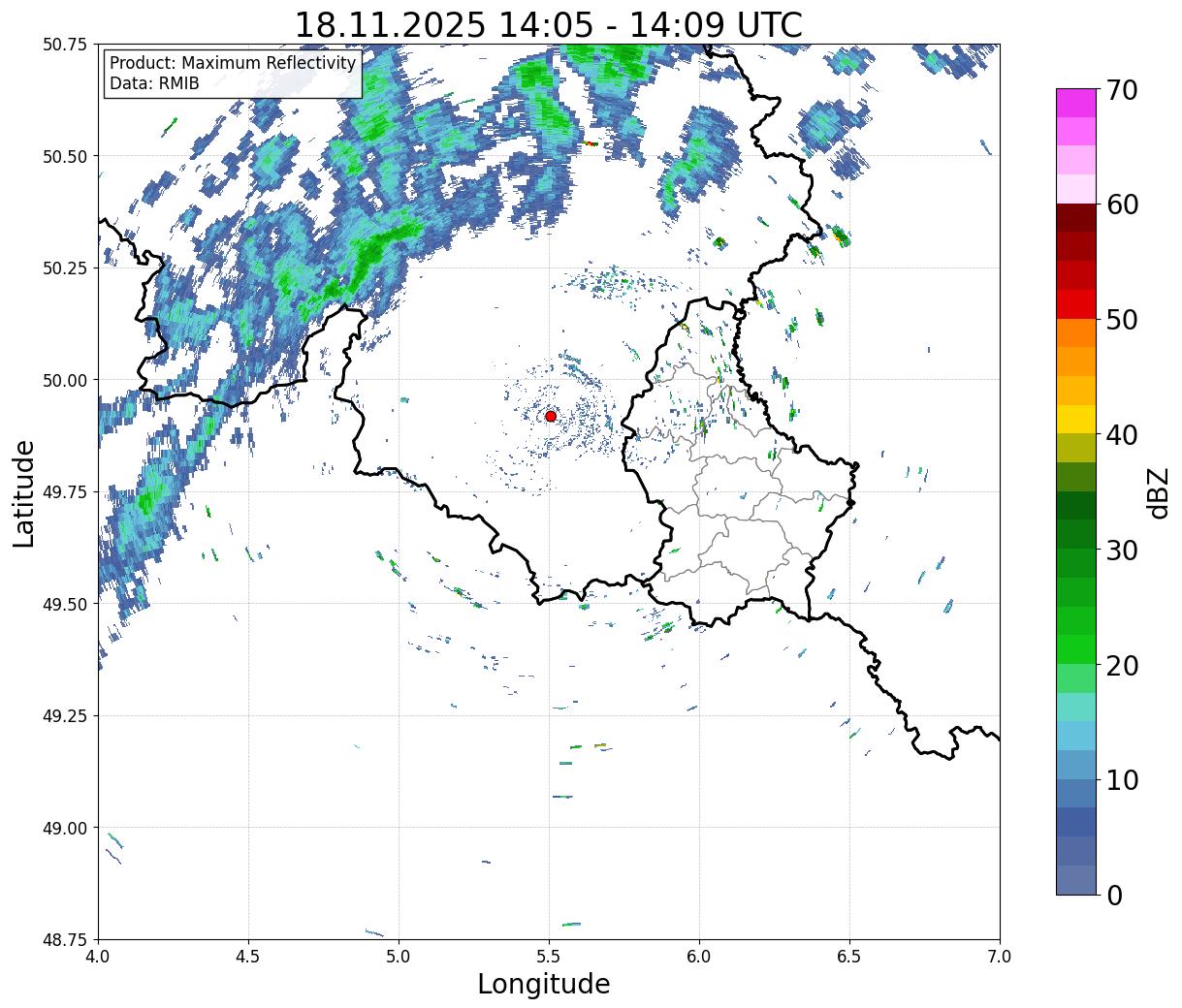Click the latitude tick label 50.00
The width and height of the screenshot is (1182, 1008).
coord(64,380)
